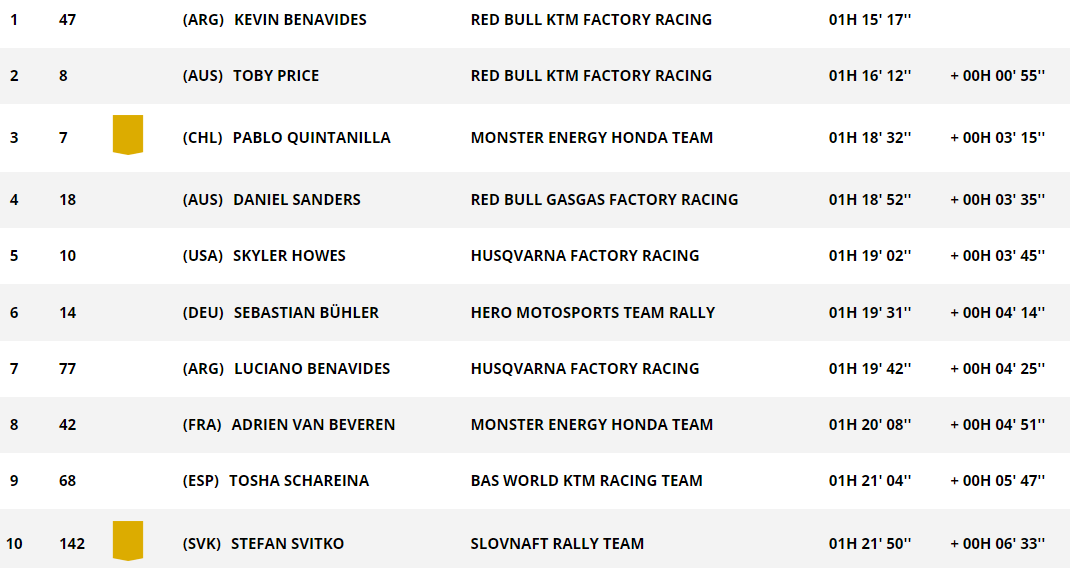Click the gap + 00H 06' 33''

(998, 544)
